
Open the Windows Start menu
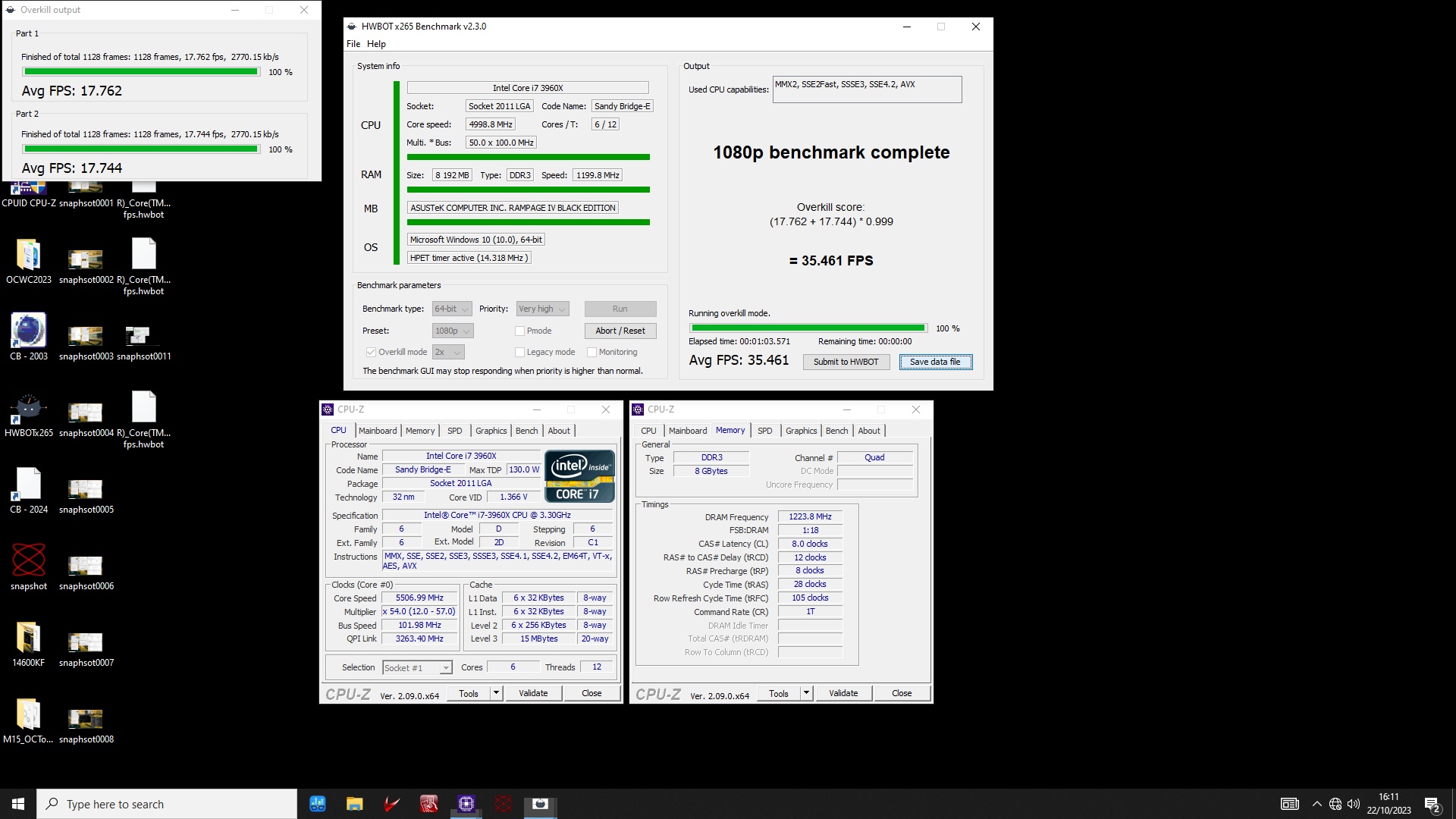point(18,804)
